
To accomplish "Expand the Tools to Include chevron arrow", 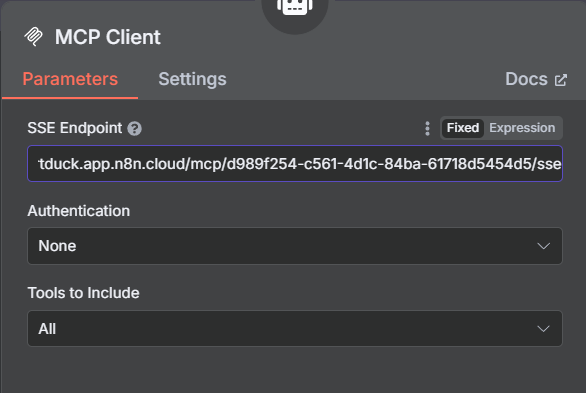I will click(x=543, y=329).
